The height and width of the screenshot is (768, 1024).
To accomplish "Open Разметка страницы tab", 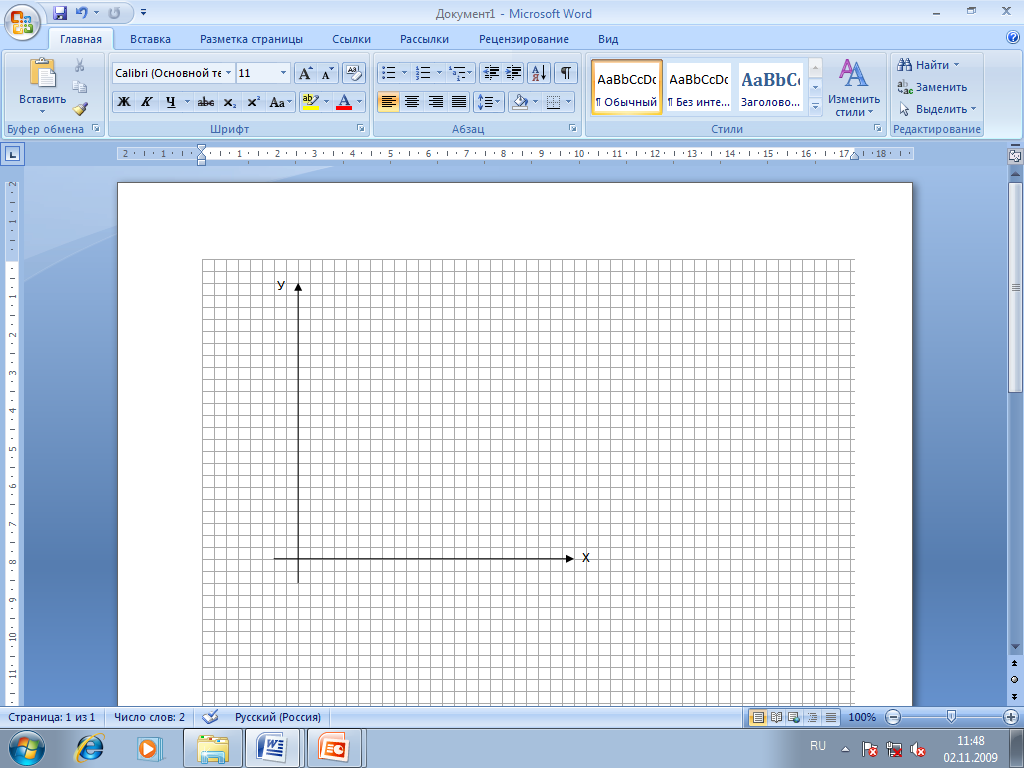I will point(251,39).
